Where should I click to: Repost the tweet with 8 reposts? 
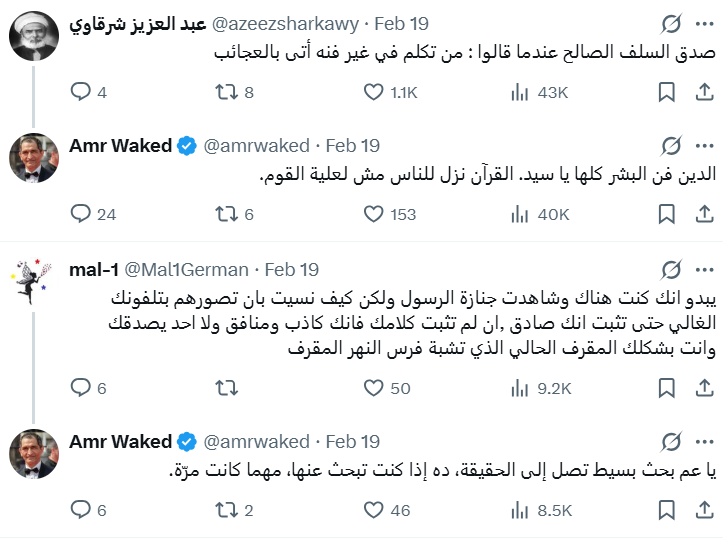point(227,93)
